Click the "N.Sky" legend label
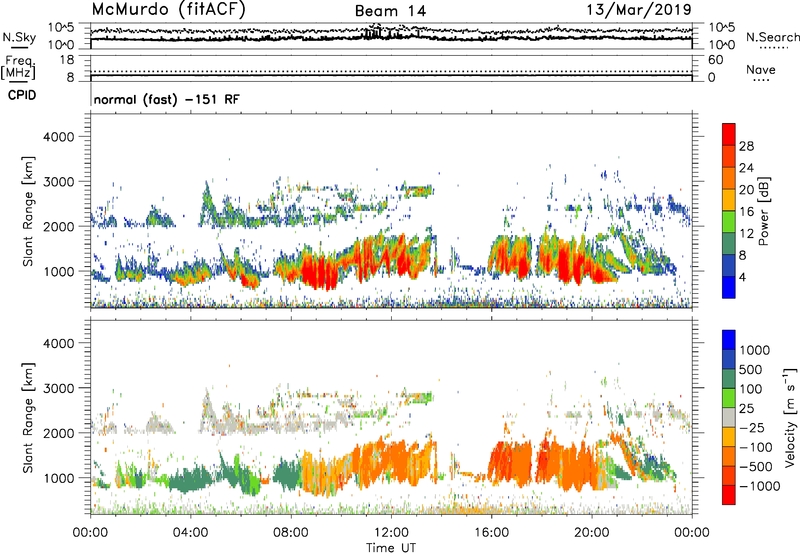800x554 pixels. [19, 37]
